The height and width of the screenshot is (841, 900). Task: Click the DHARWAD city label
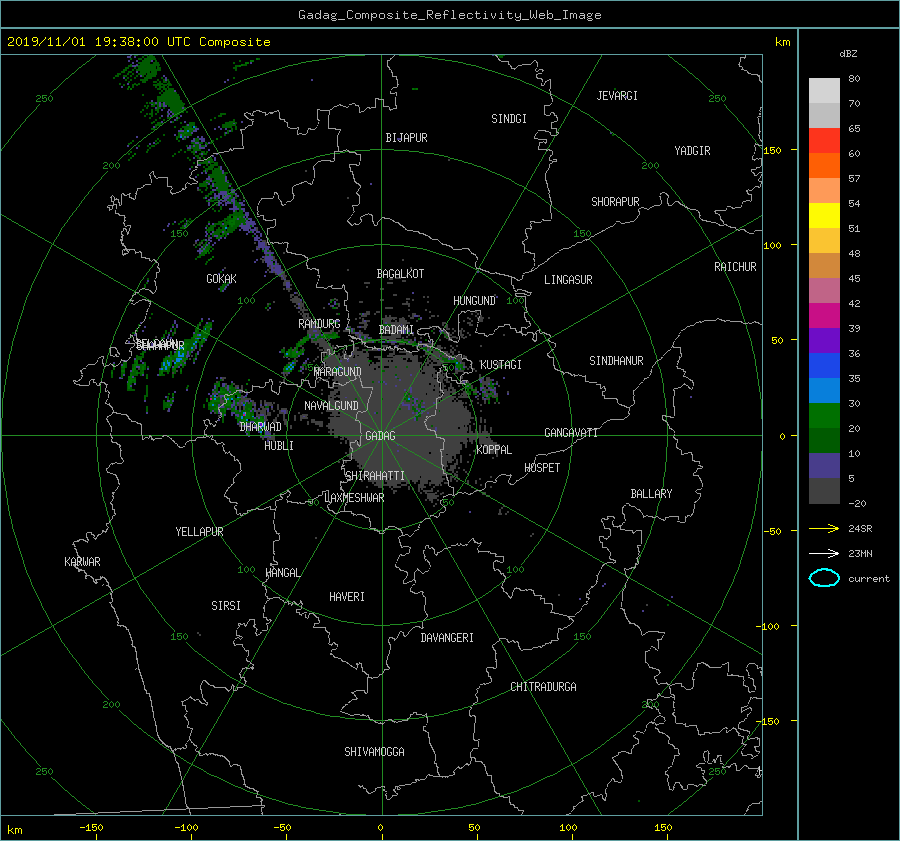[260, 427]
